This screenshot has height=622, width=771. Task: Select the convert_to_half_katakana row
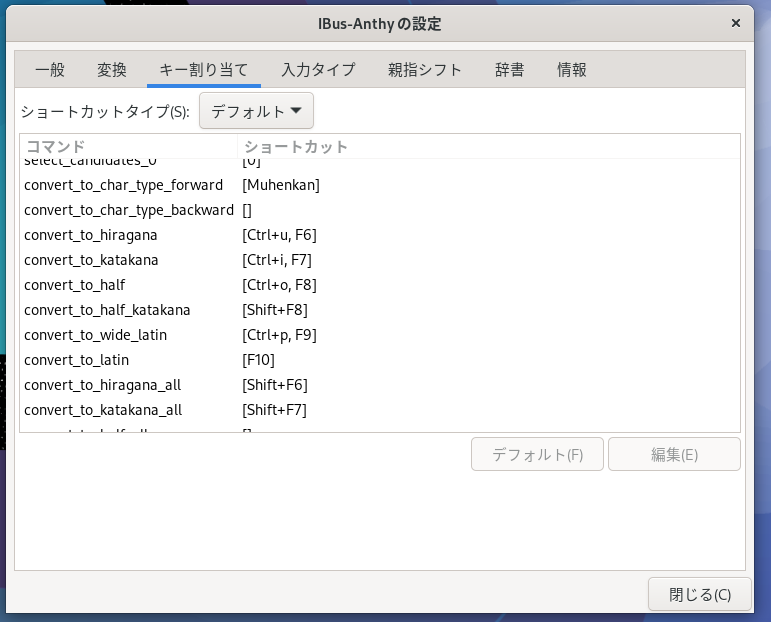[x=380, y=310]
